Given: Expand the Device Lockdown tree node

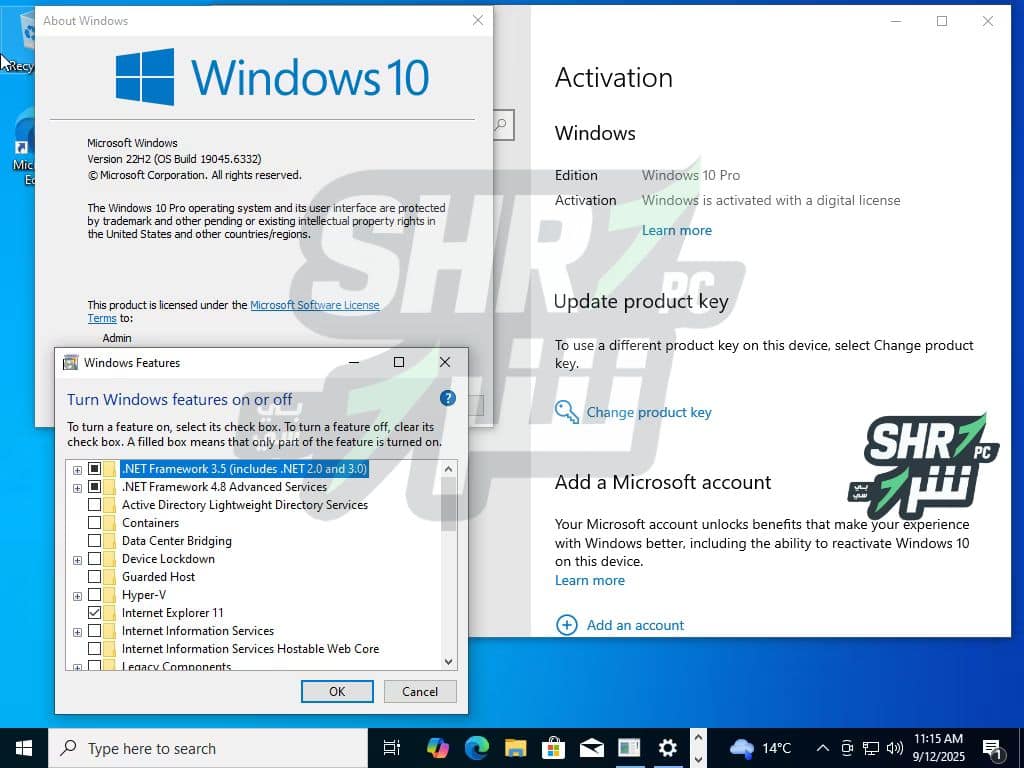Looking at the screenshot, I should [x=77, y=560].
